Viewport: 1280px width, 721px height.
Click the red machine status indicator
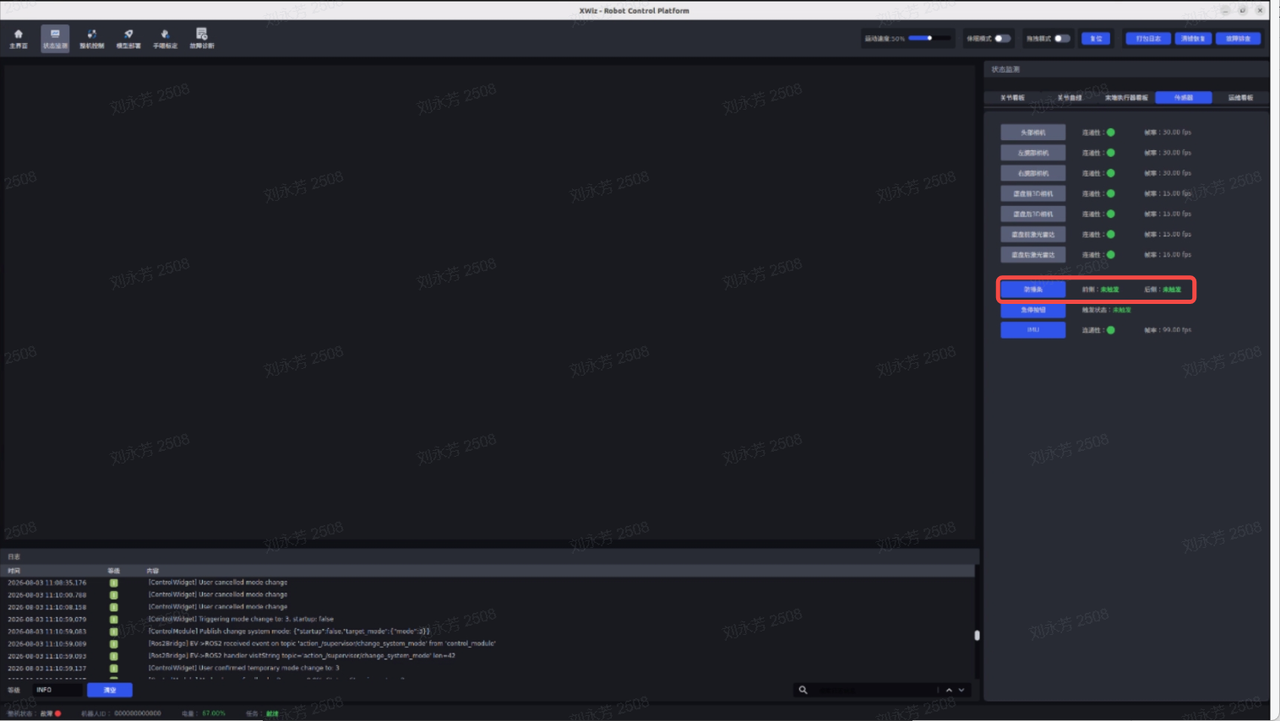(58, 714)
